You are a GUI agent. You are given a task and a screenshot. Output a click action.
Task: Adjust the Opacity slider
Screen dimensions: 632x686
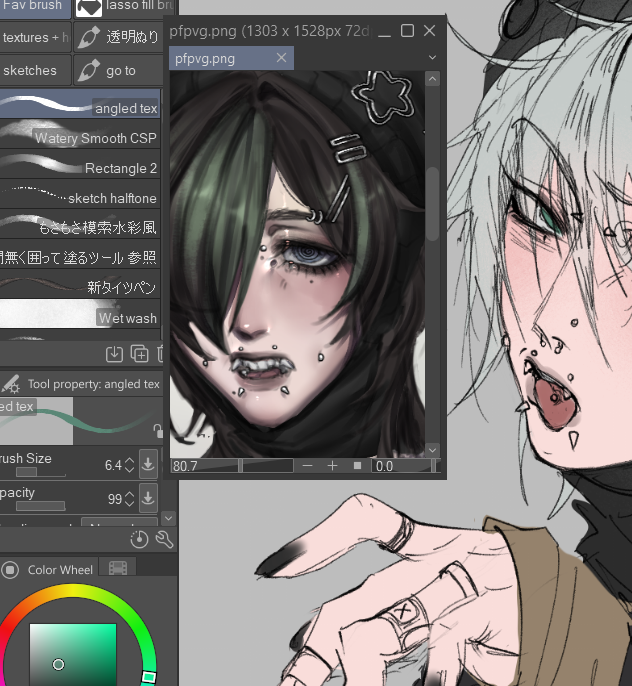point(41,506)
